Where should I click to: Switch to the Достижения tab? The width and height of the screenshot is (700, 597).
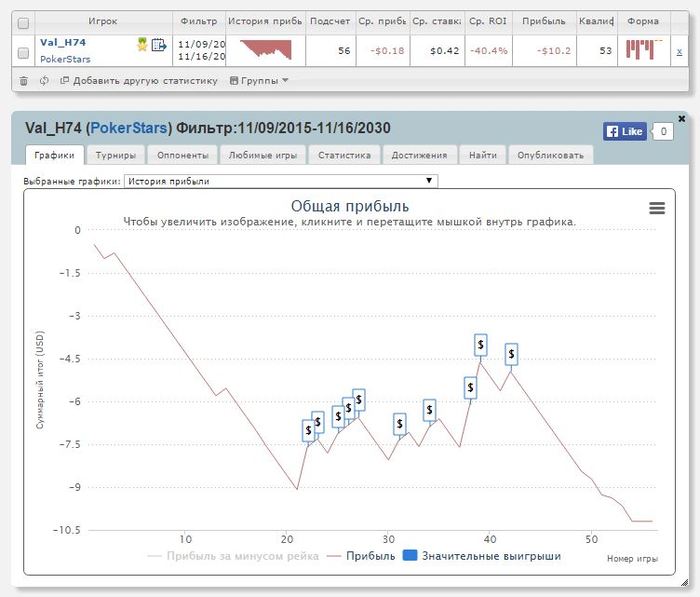pyautogui.click(x=419, y=155)
